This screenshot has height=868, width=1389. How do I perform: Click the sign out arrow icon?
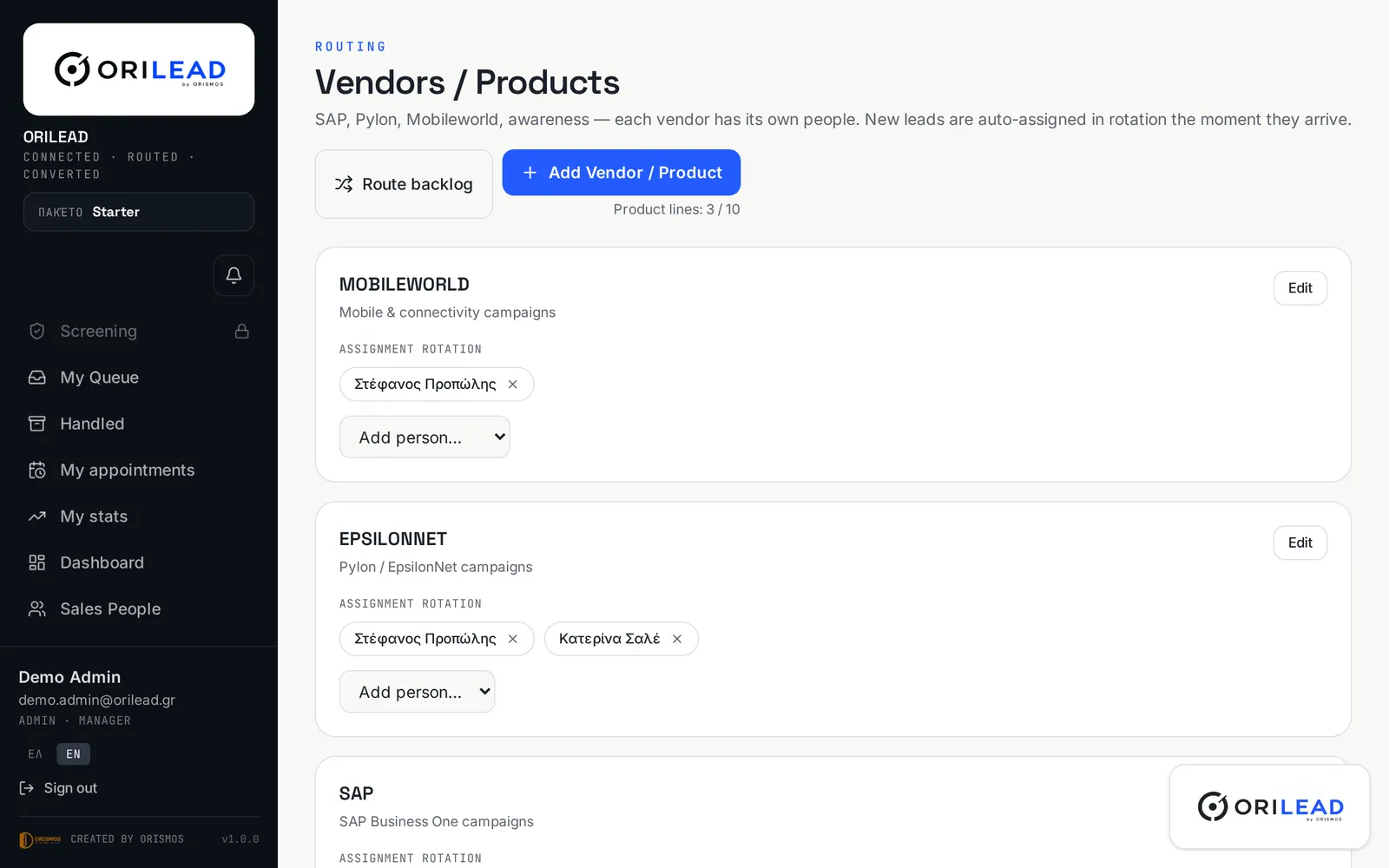coord(27,788)
